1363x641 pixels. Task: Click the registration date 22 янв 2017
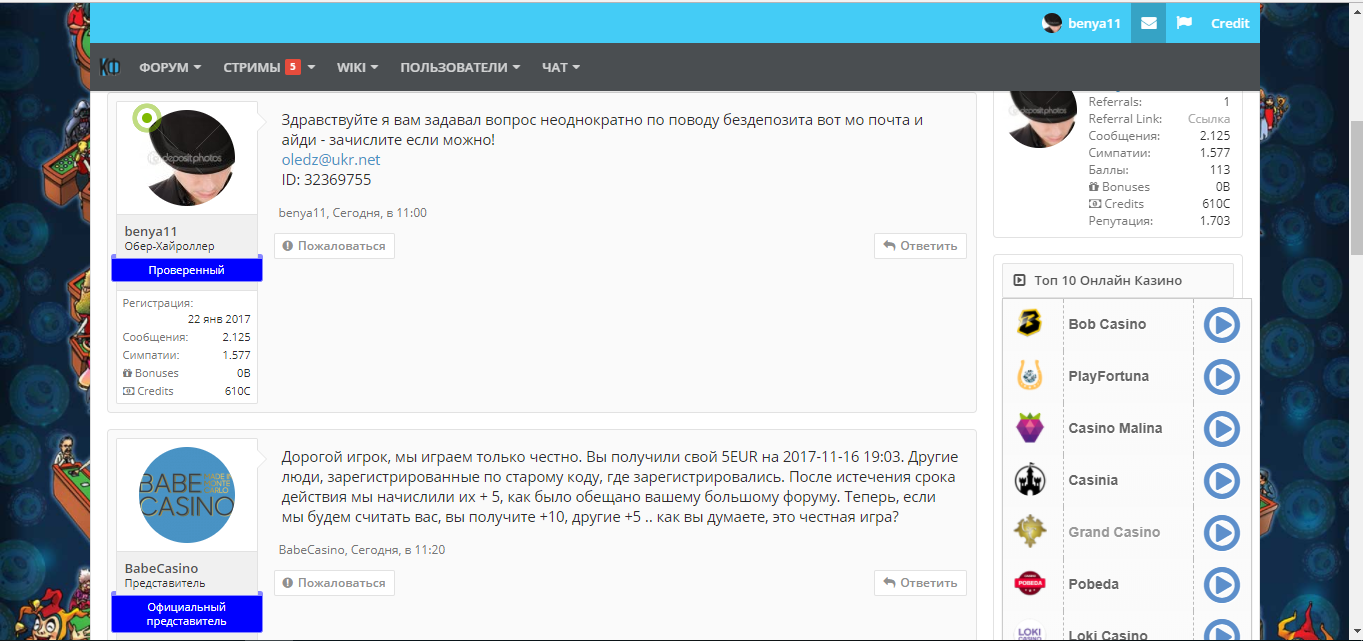pyautogui.click(x=219, y=320)
